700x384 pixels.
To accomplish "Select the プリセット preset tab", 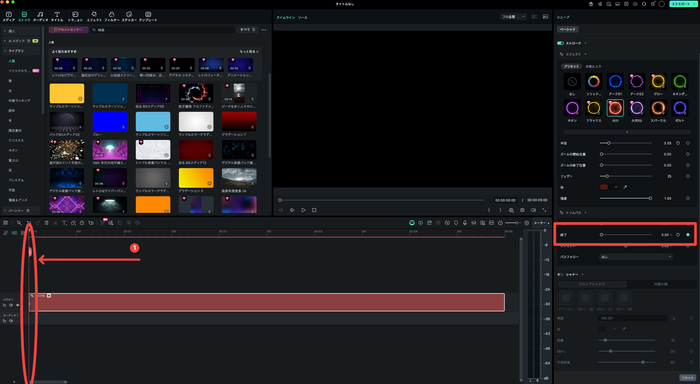I will 571,66.
